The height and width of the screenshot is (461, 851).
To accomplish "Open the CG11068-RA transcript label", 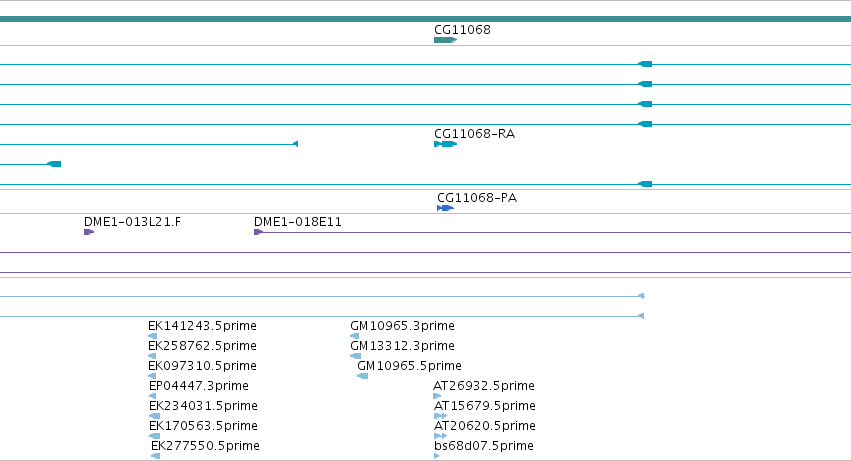I will [474, 134].
